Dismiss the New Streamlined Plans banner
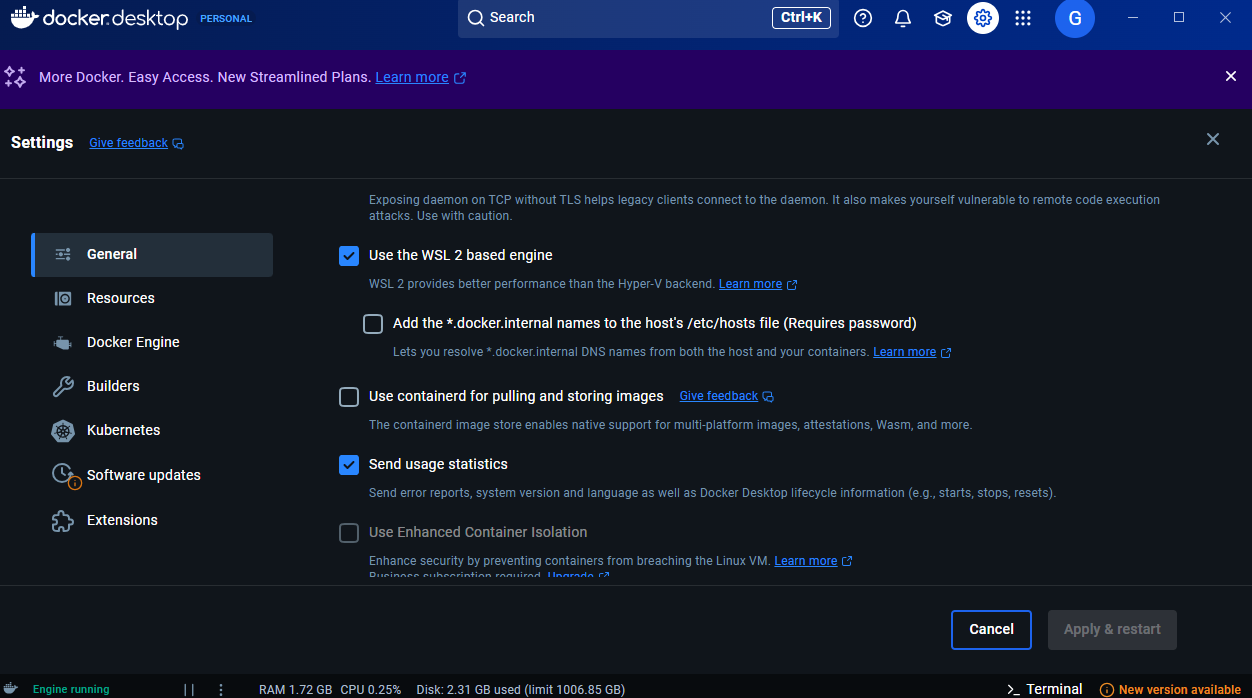 1231,76
